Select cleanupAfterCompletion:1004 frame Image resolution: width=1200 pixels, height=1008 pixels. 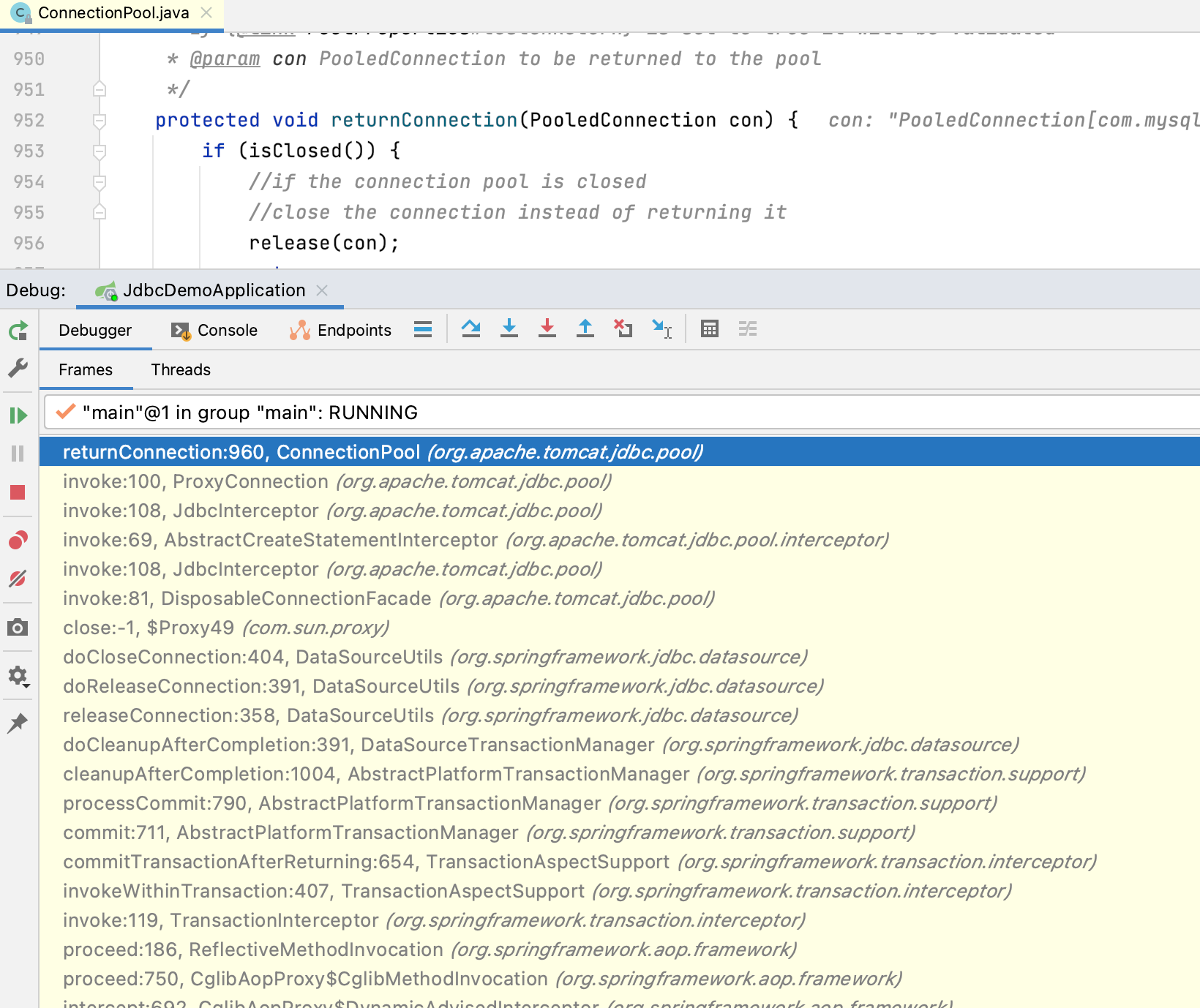(x=620, y=774)
